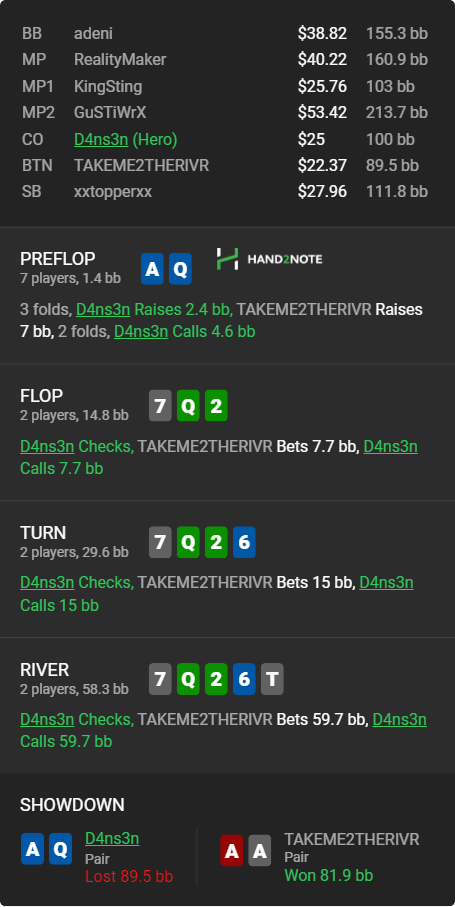Click the D4ns3n Raises link in preflop
The width and height of the screenshot is (455, 907).
[103, 309]
